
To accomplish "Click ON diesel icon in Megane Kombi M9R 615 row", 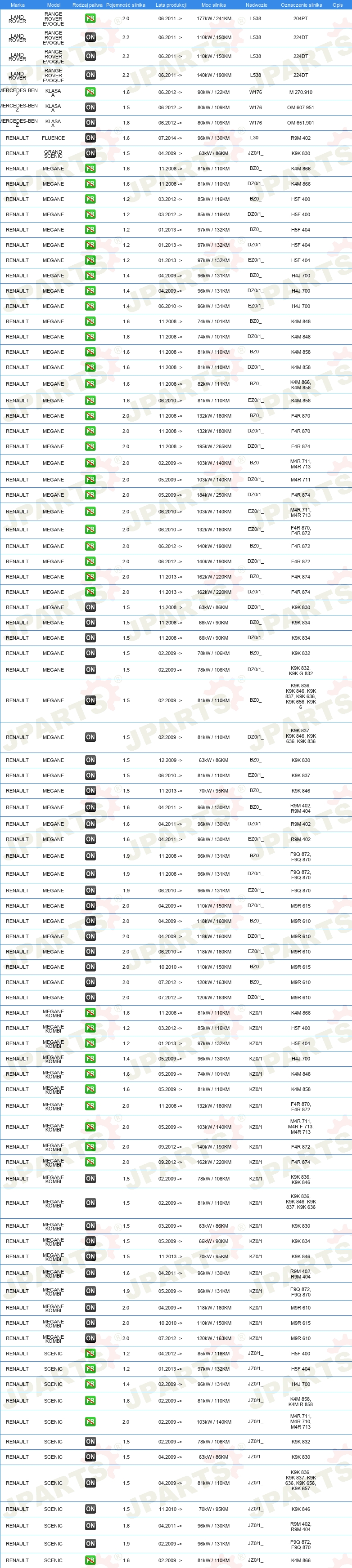I will coord(90,1323).
